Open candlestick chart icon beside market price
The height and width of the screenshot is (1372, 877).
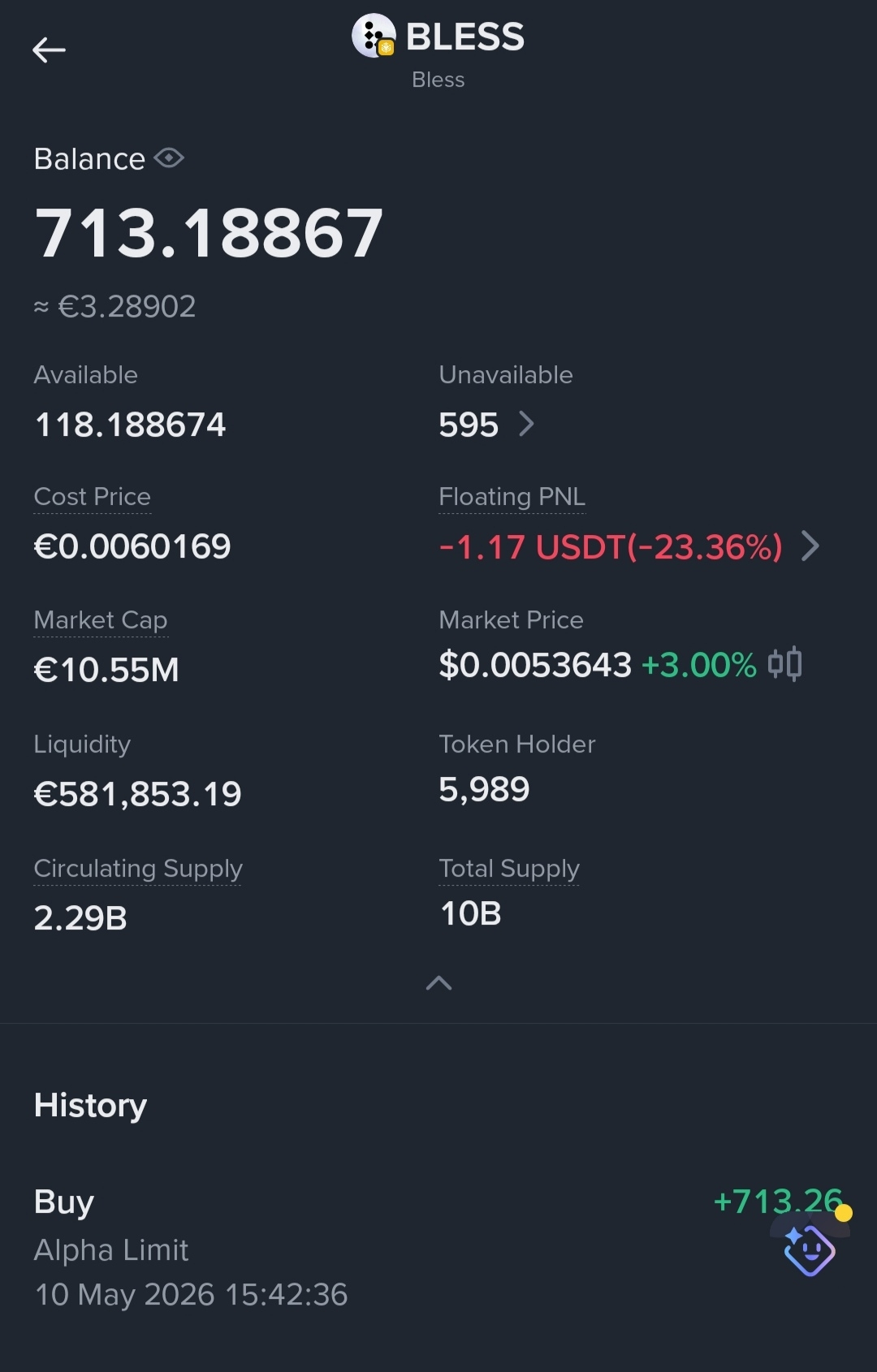point(785,664)
